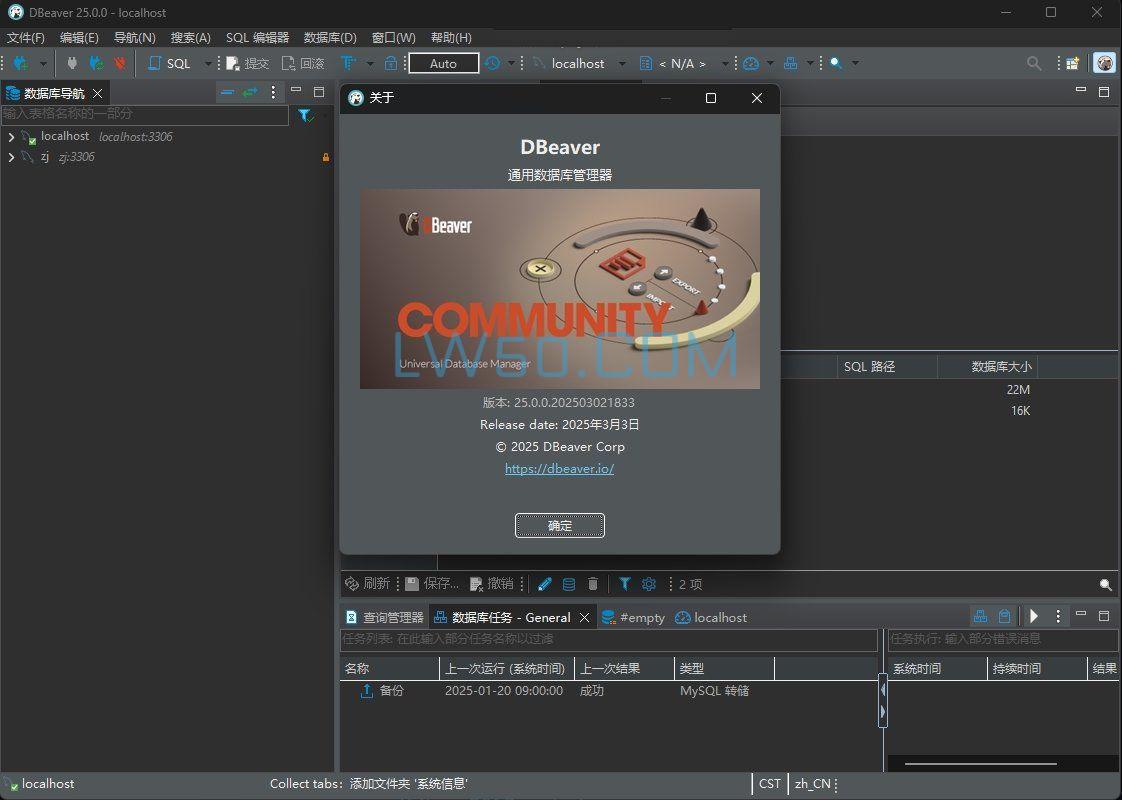Expand the localhost connection tree node
The width and height of the screenshot is (1122, 800).
point(11,137)
